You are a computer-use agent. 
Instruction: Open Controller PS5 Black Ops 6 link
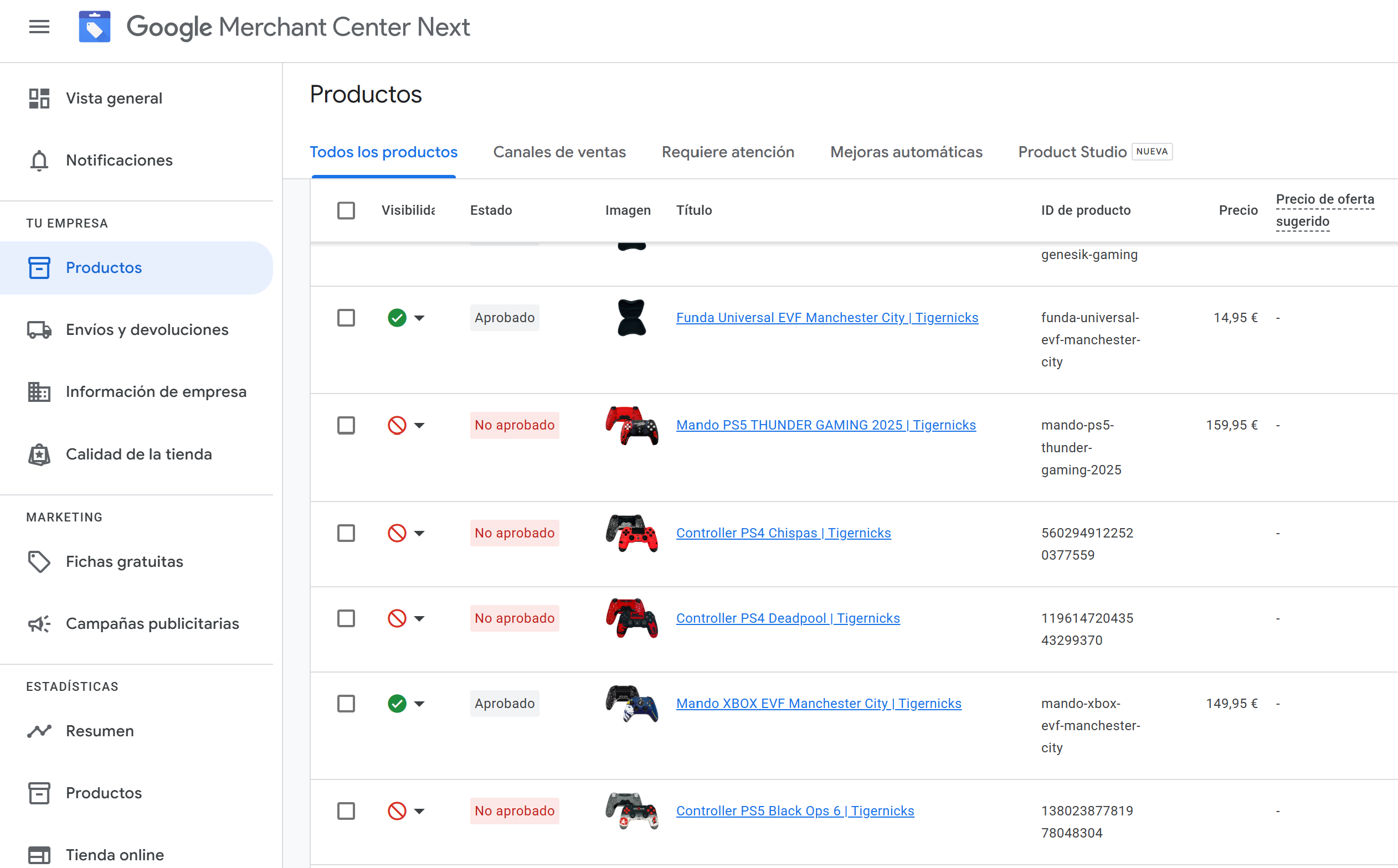click(x=795, y=810)
